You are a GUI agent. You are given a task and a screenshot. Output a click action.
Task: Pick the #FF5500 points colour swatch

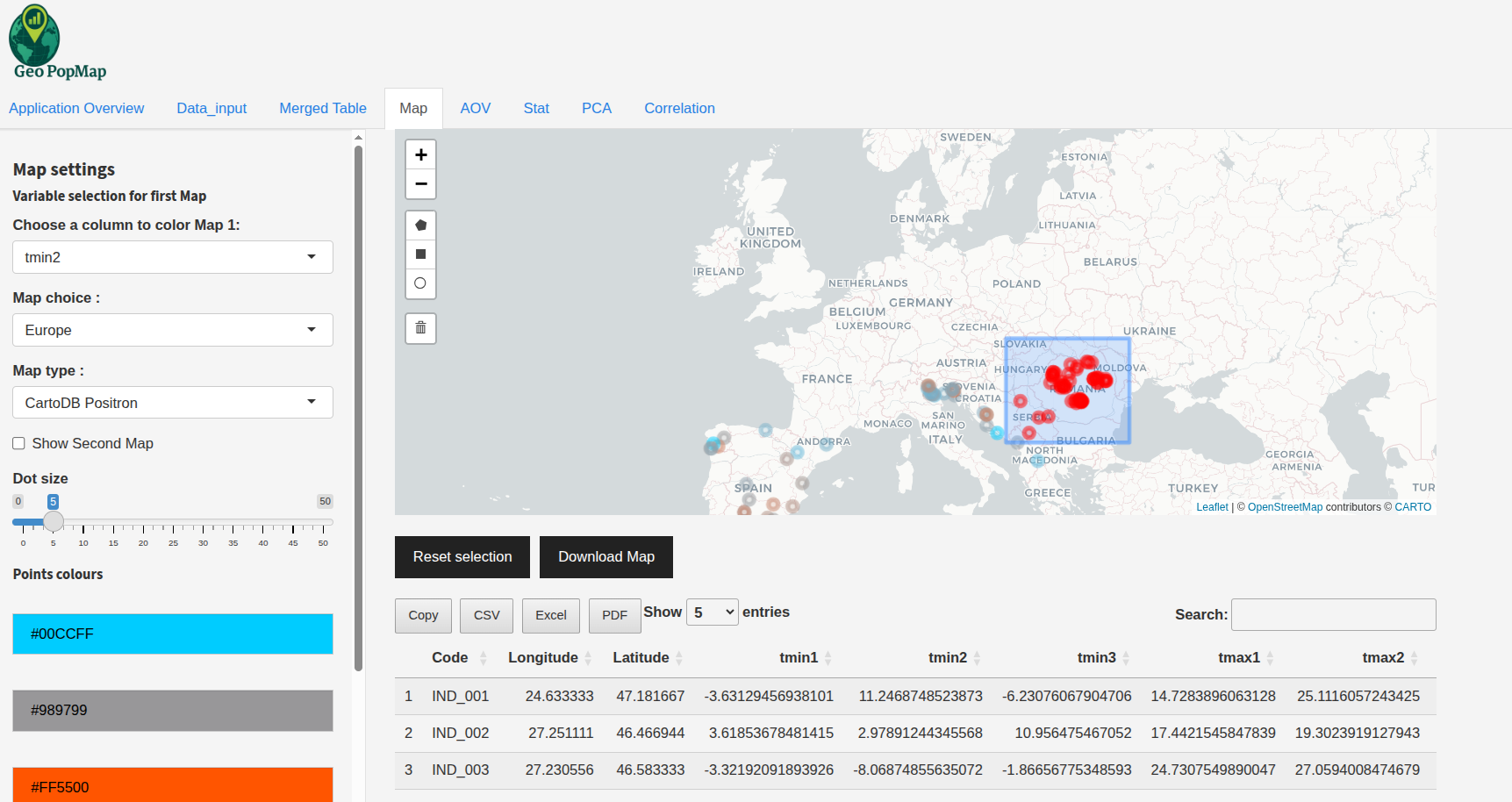173,786
